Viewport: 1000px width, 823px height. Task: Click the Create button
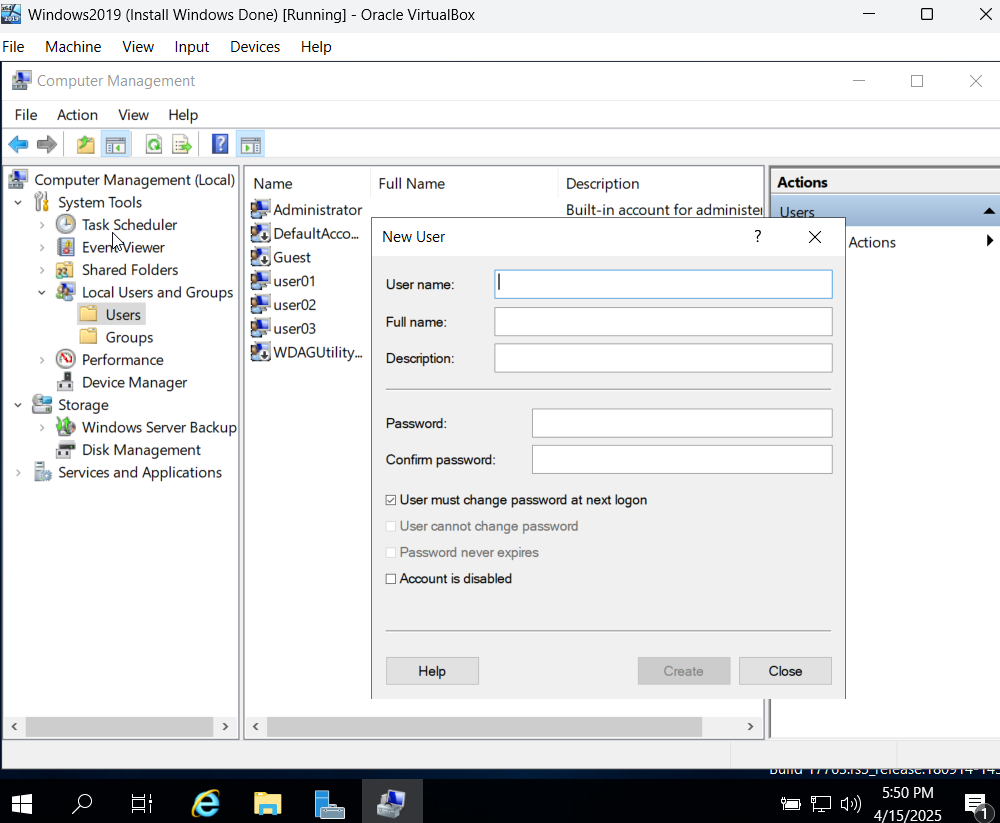pyautogui.click(x=684, y=671)
